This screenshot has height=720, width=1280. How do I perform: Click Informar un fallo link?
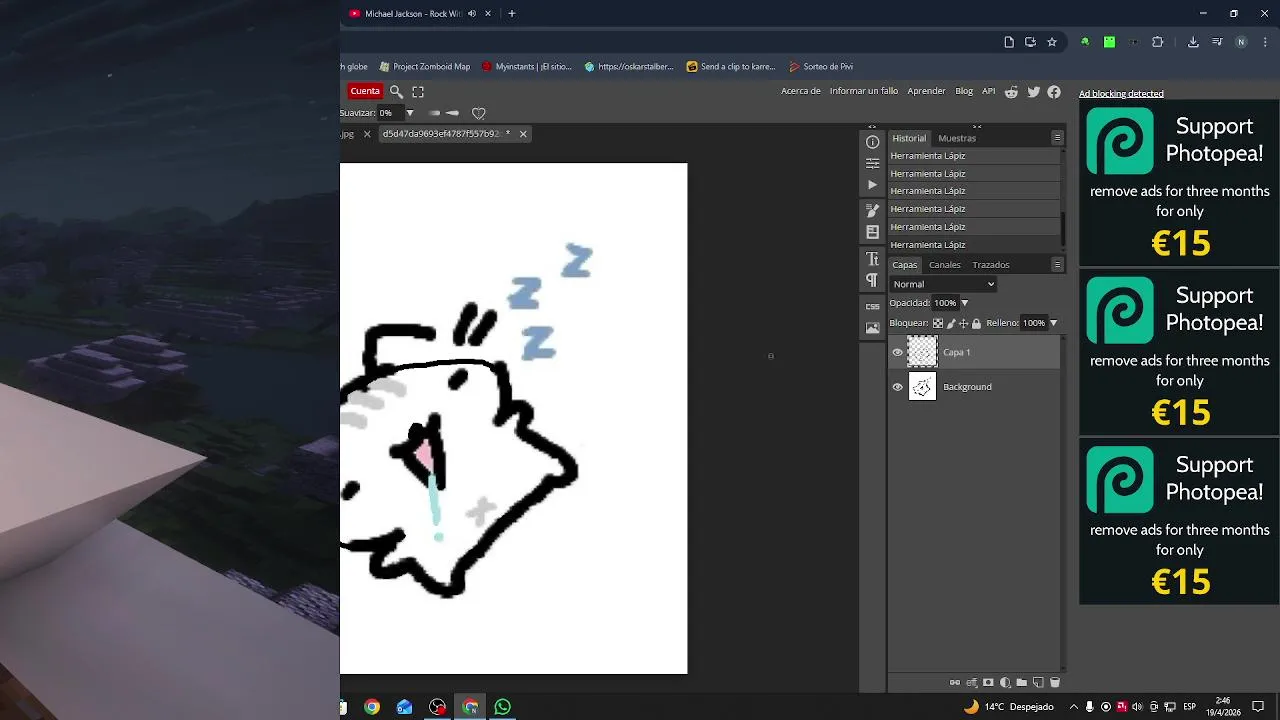click(864, 91)
